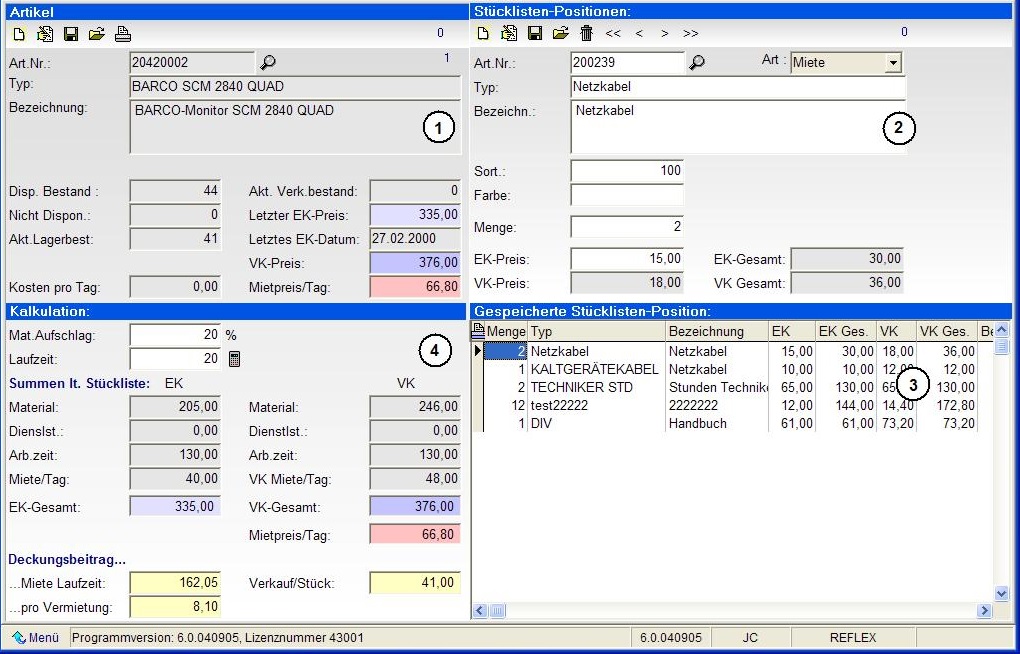The height and width of the screenshot is (654, 1020).
Task: Open the calculator icon beside Laufzeit
Action: pos(235,359)
